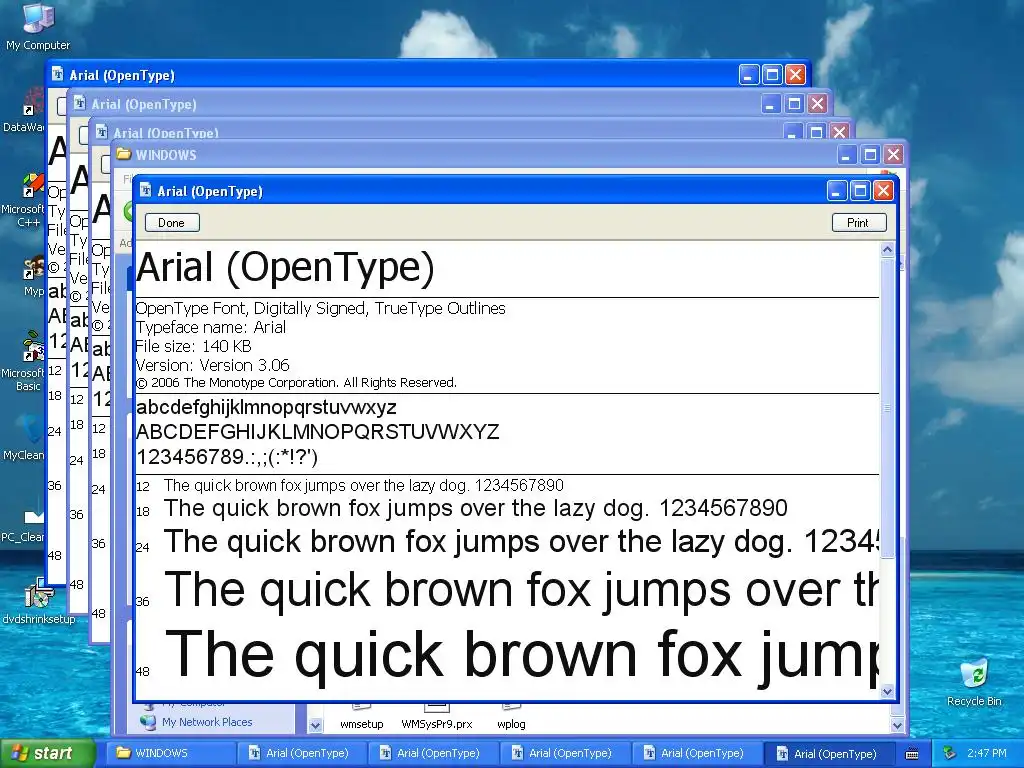Click the WINDOWS folder window title bar text

coord(166,155)
